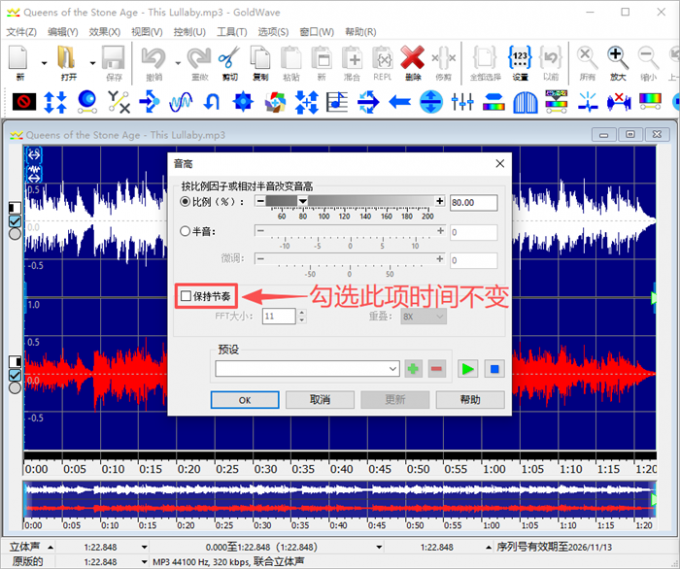
Task: Open the 视图(V) menu
Action: pyautogui.click(x=147, y=32)
